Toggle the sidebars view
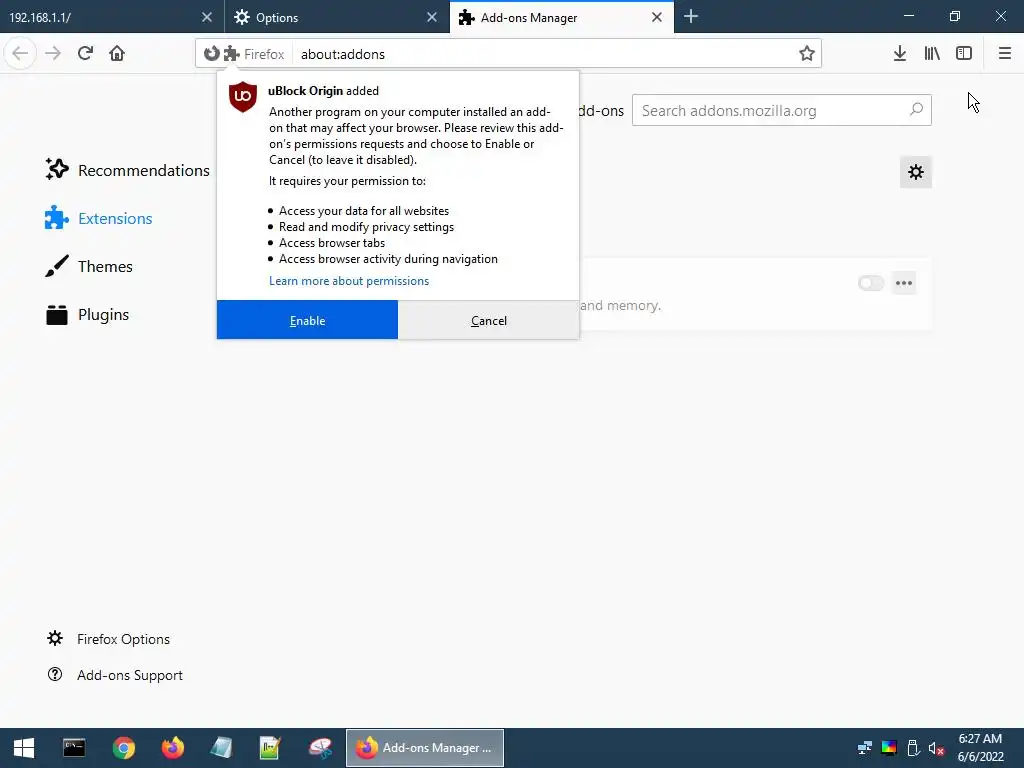Viewport: 1024px width, 768px height. [x=964, y=53]
